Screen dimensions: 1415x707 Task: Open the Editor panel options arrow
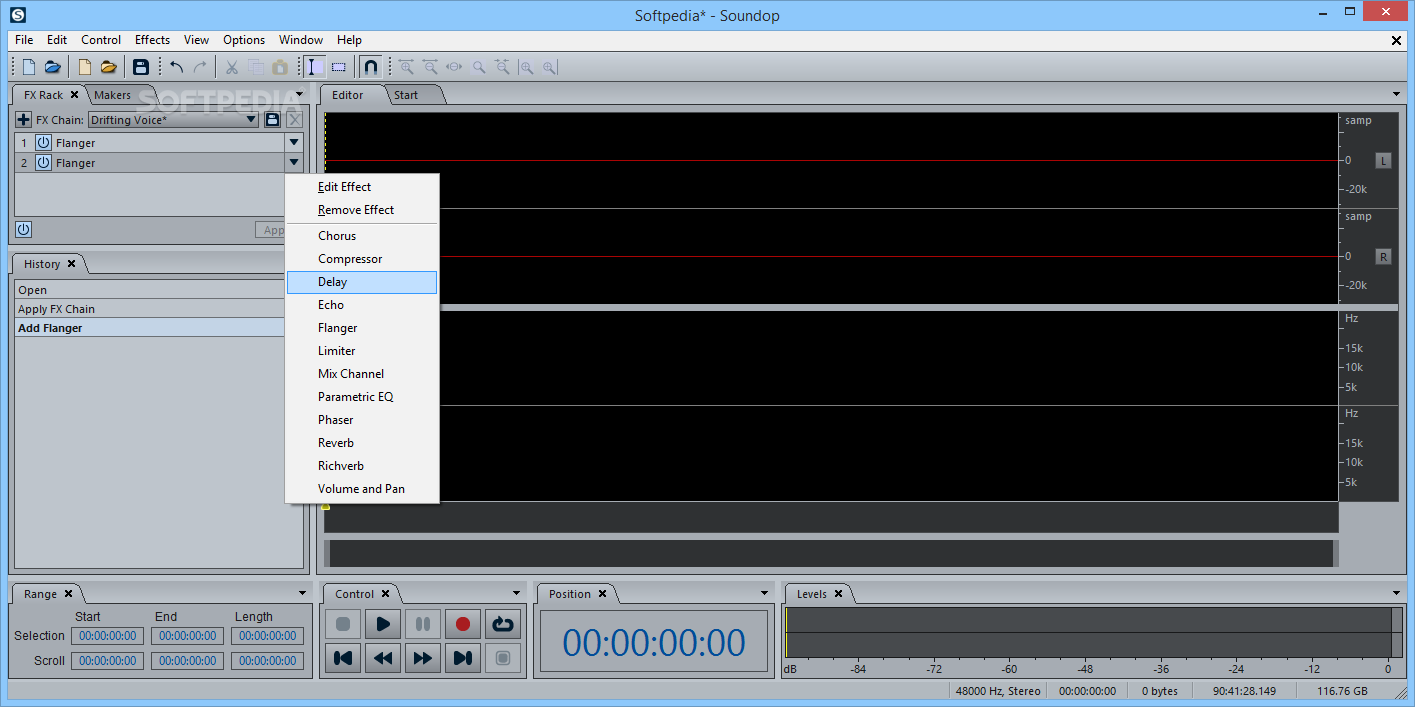1396,94
